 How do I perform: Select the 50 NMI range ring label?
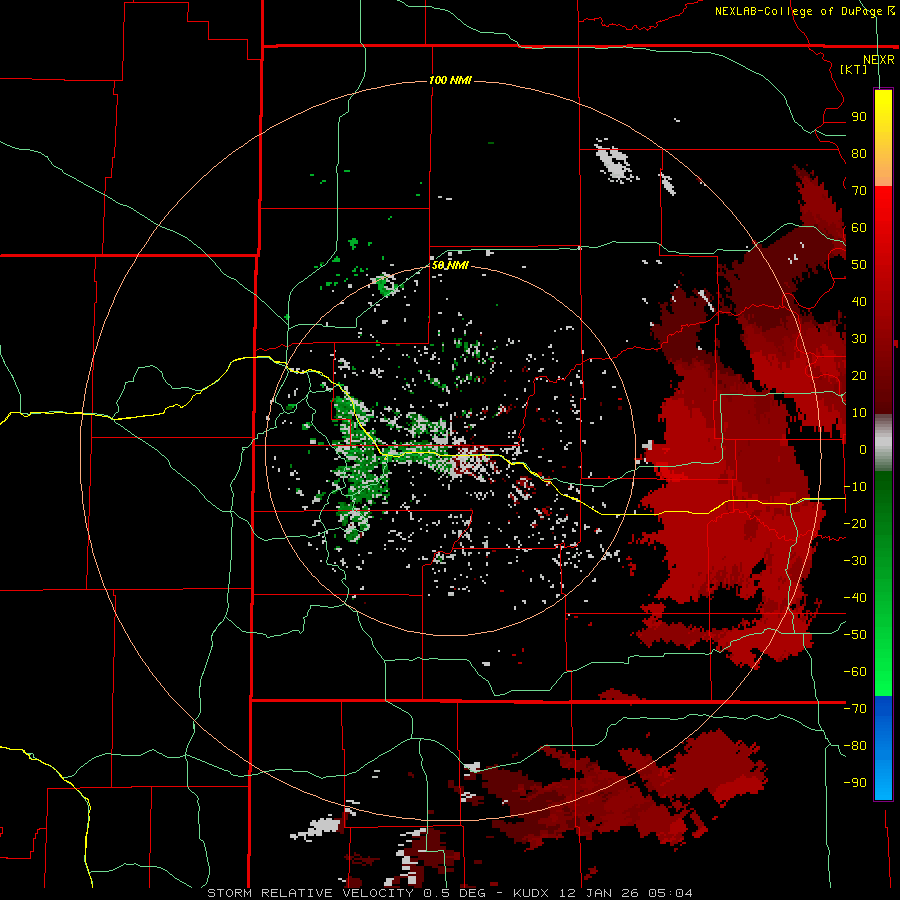point(450,265)
